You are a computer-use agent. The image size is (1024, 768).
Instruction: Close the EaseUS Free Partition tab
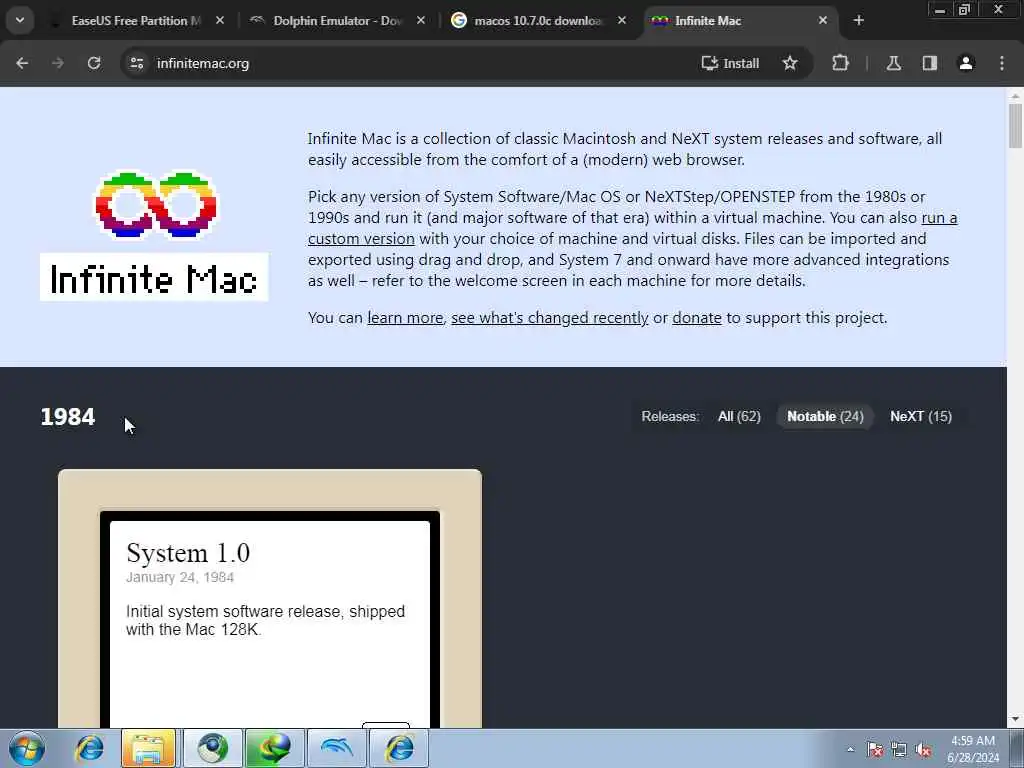(220, 21)
